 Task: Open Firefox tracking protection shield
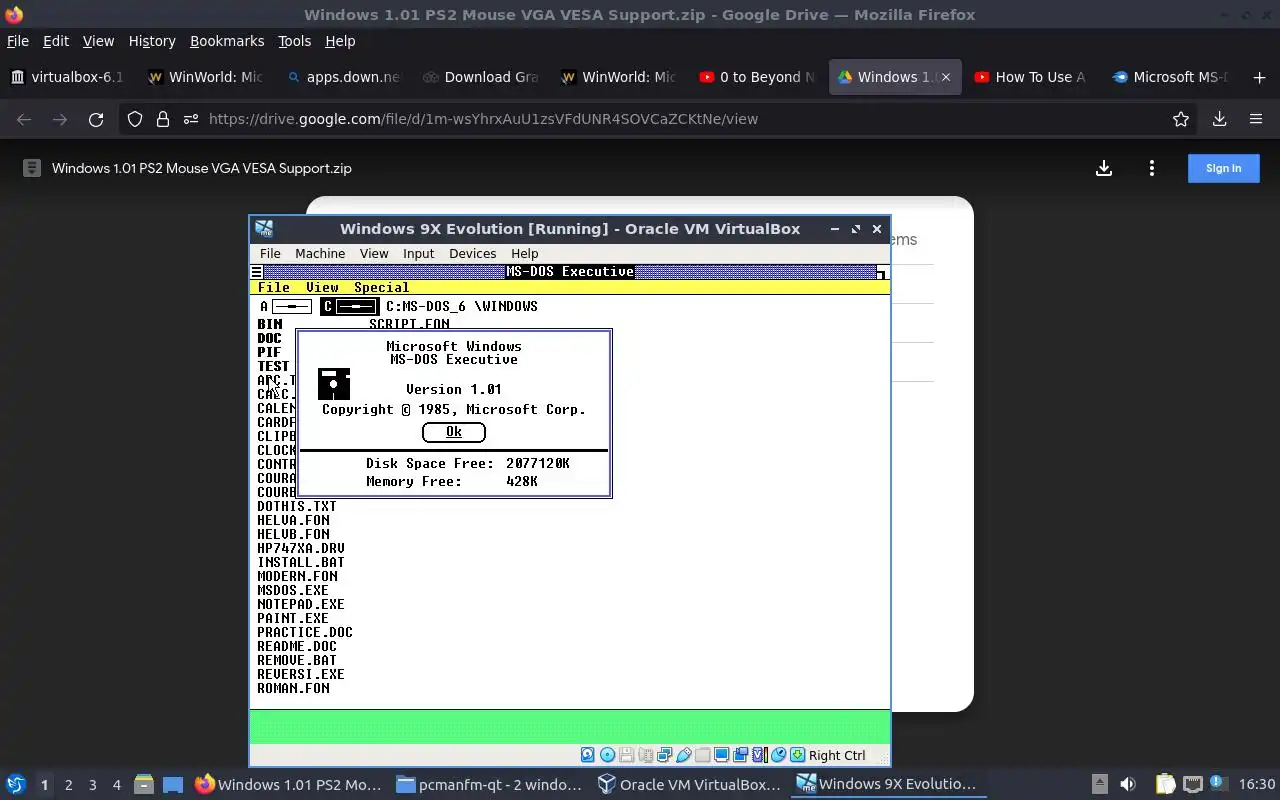(x=135, y=119)
